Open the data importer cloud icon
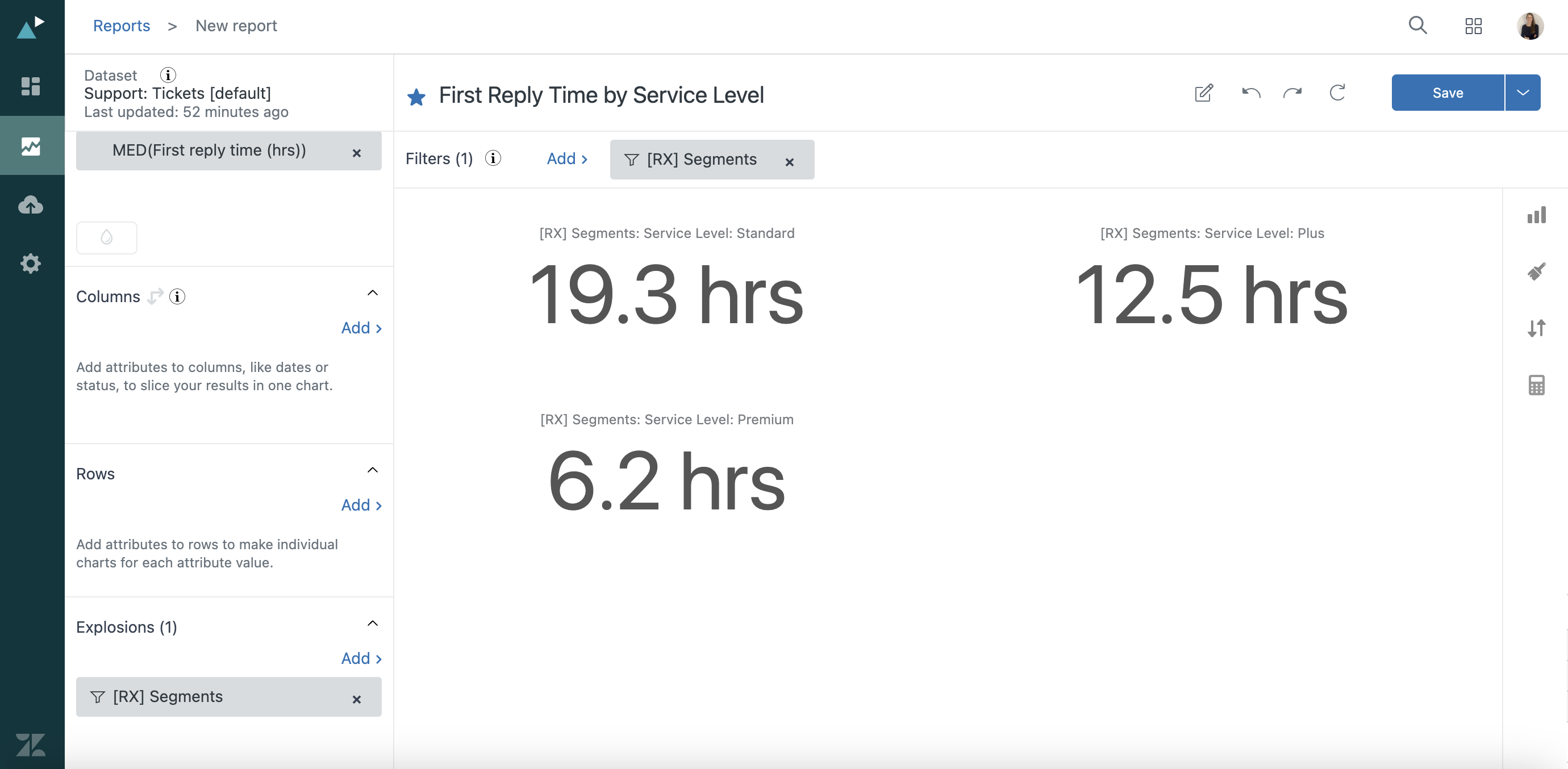The image size is (1568, 769). [31, 205]
